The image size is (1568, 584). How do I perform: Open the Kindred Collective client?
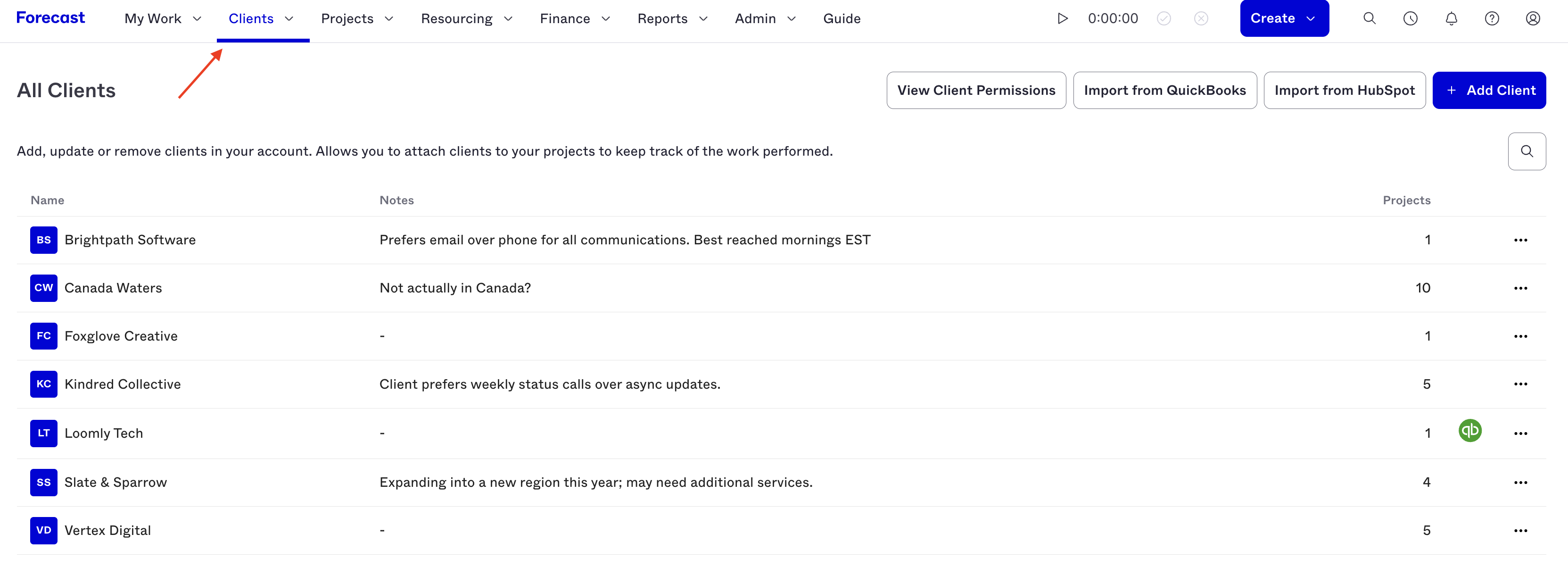coord(123,384)
